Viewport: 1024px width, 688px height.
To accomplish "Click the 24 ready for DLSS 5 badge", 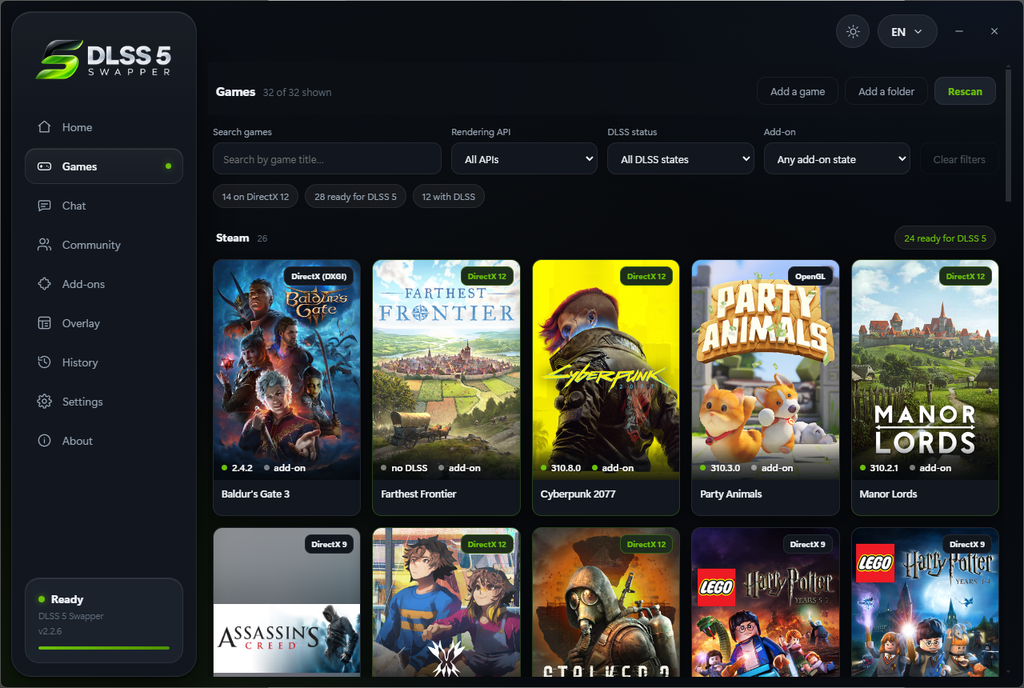I will (x=945, y=238).
